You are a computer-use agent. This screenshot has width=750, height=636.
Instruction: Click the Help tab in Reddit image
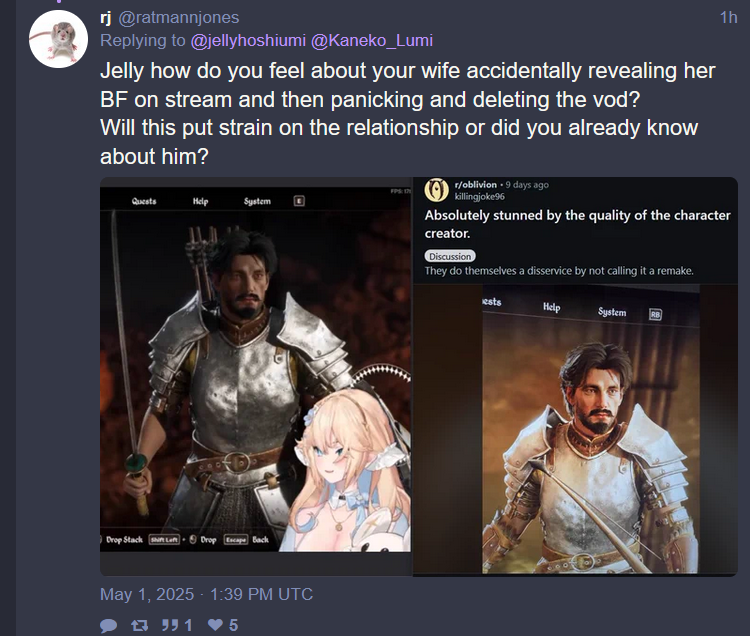[x=551, y=307]
